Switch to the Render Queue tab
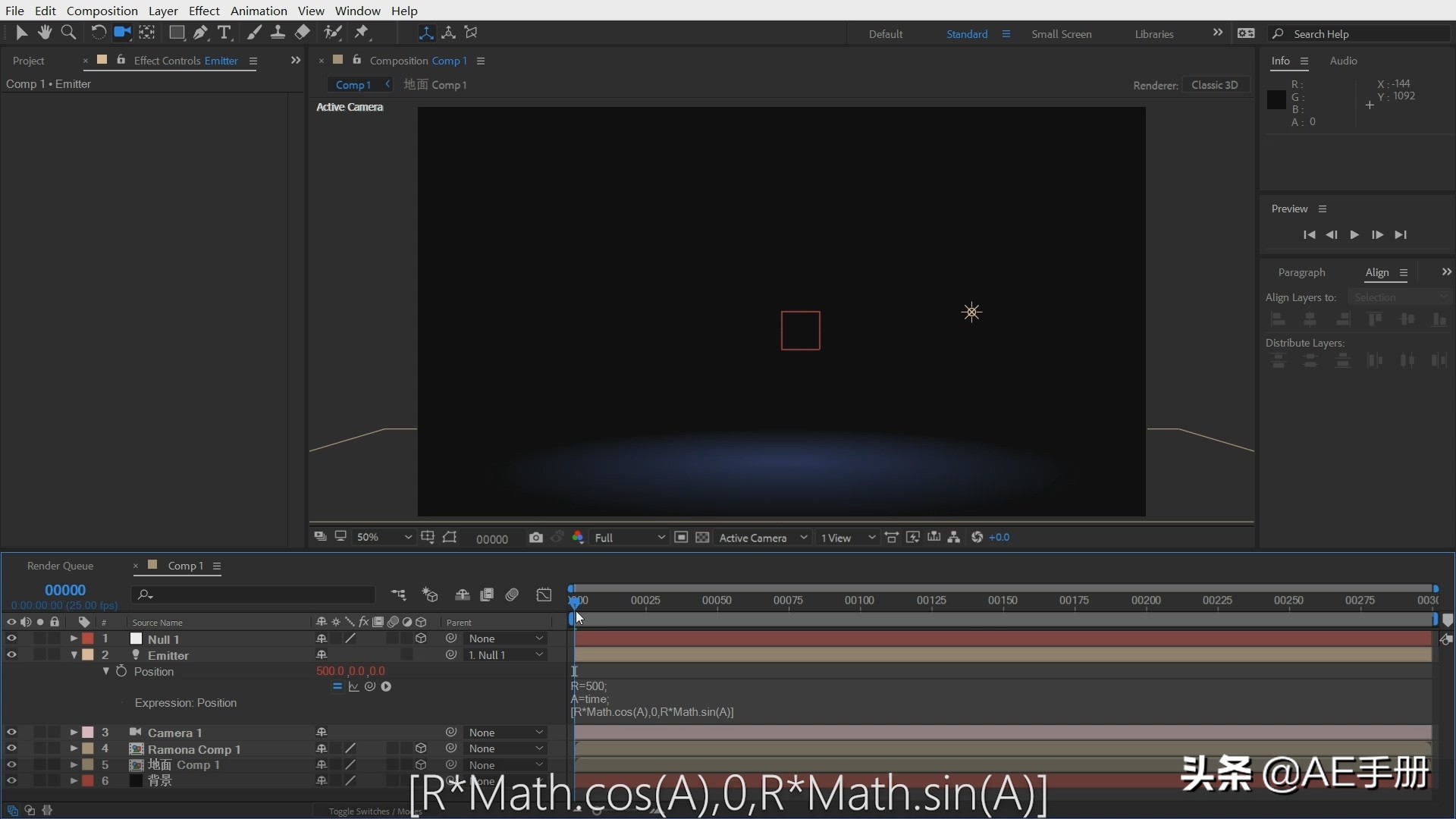This screenshot has height=819, width=1456. pos(60,566)
